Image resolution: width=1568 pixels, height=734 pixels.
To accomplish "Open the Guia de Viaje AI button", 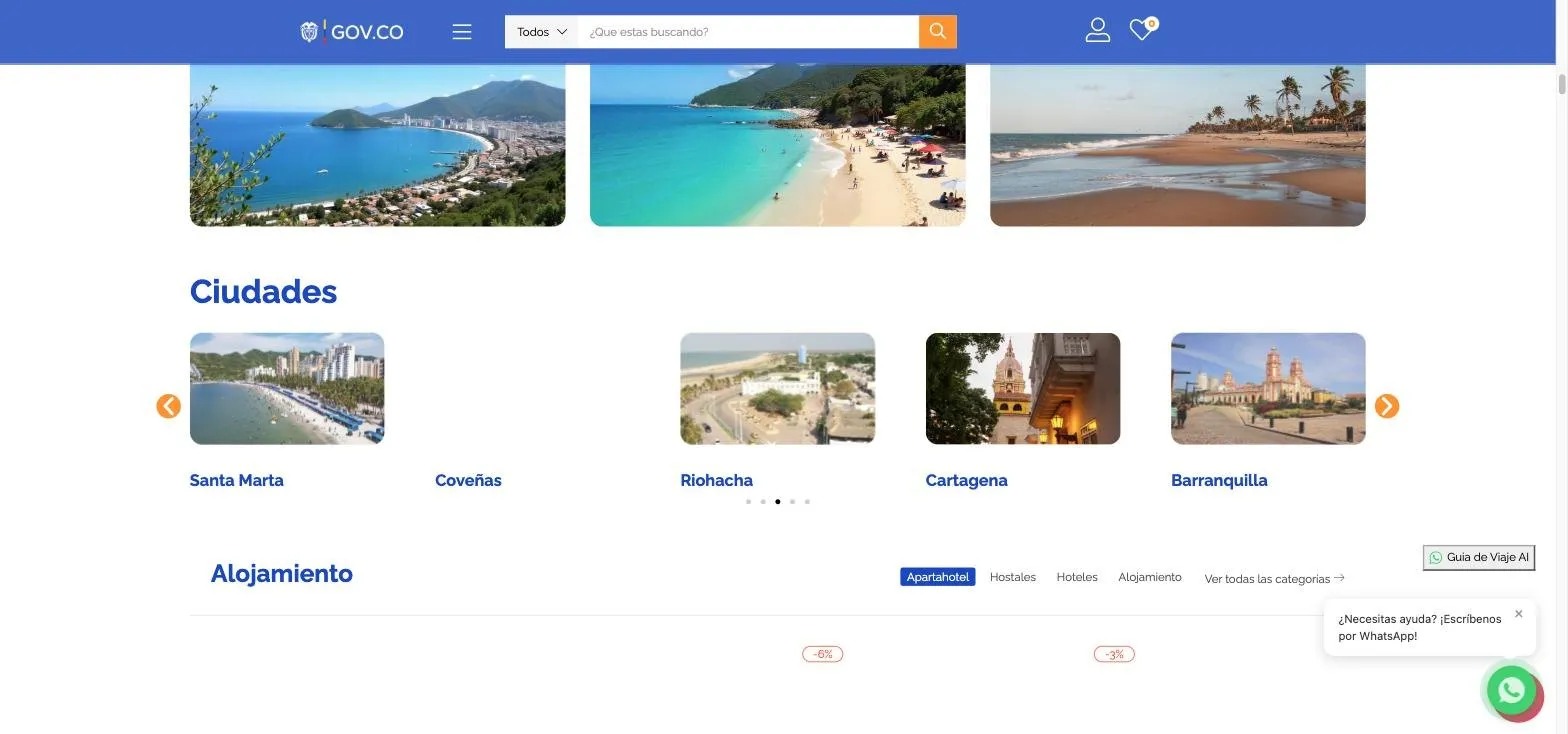I will 1478,558.
